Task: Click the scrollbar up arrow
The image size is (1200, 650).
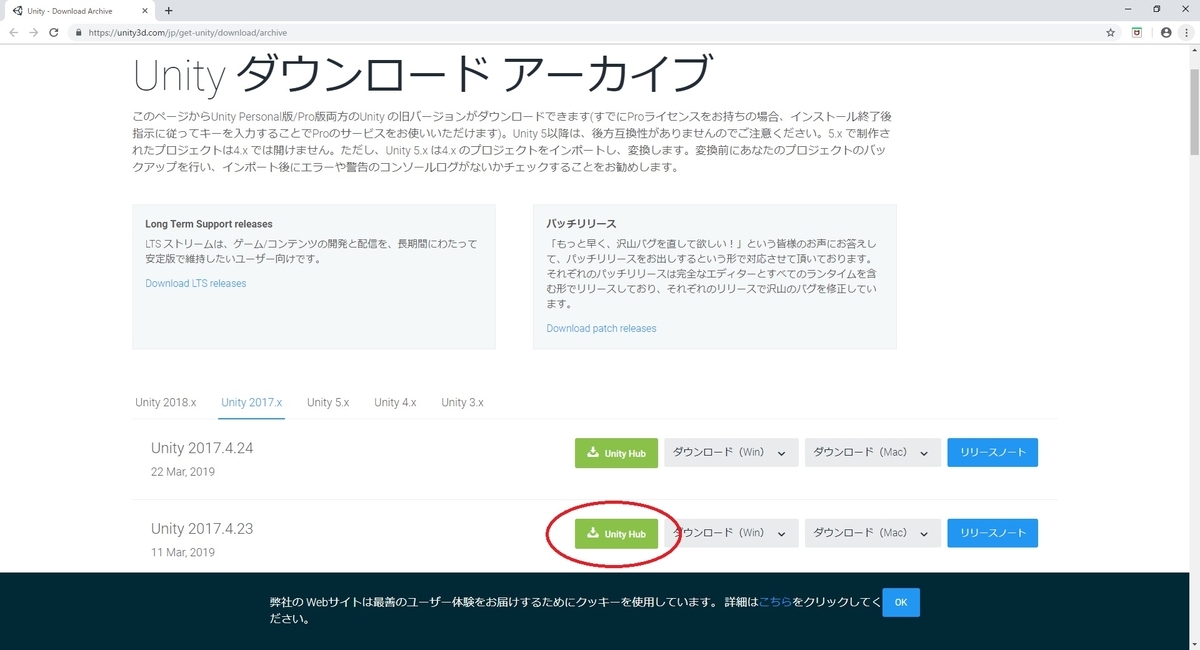Action: click(x=1193, y=49)
